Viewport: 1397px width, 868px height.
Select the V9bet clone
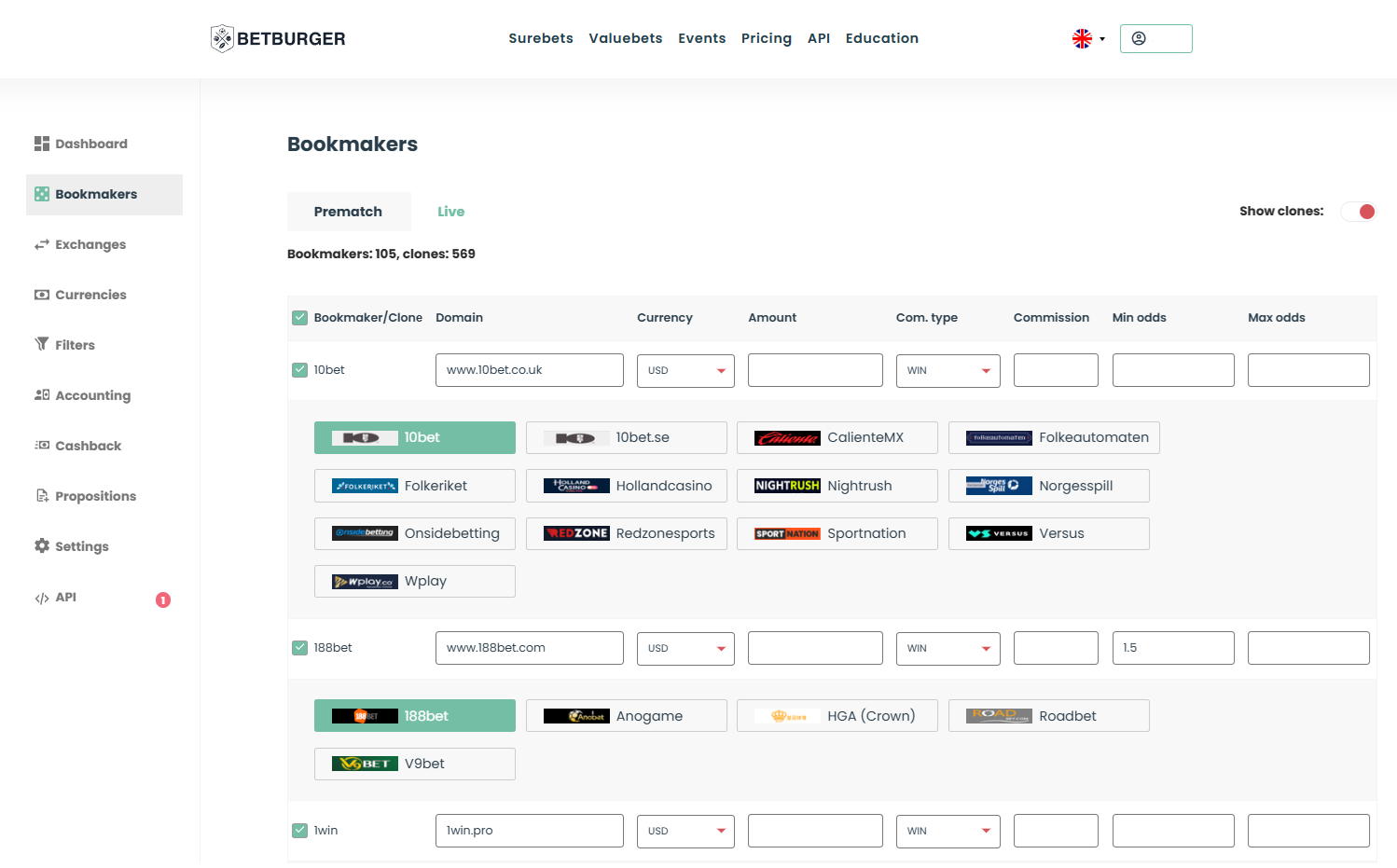coord(415,764)
